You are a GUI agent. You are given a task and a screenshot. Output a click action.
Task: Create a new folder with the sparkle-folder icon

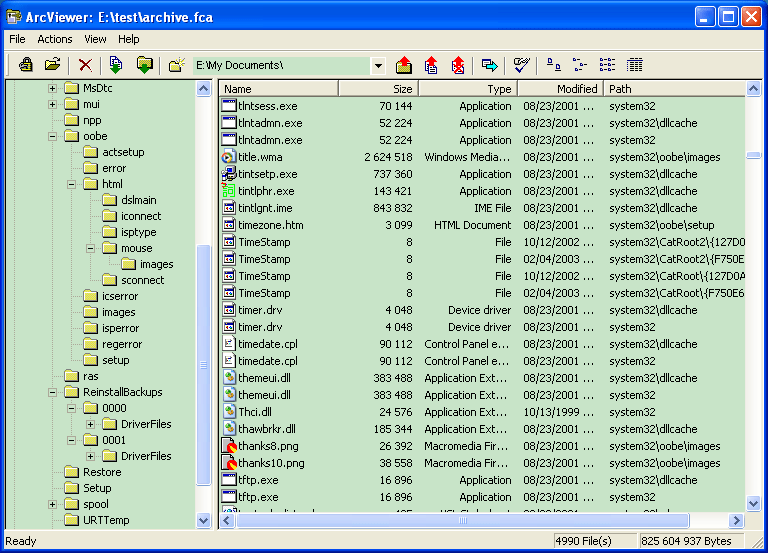point(176,65)
